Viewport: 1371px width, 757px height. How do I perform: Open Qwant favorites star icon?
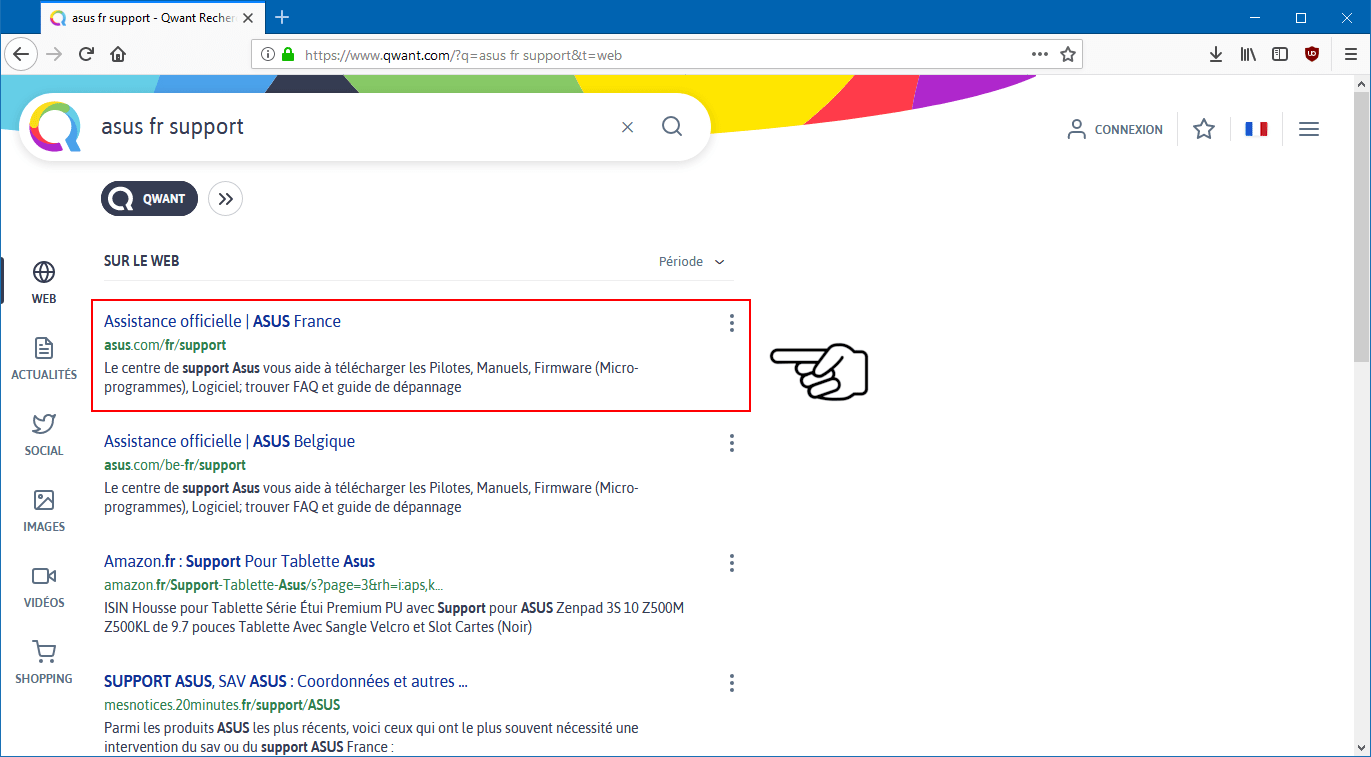point(1204,129)
